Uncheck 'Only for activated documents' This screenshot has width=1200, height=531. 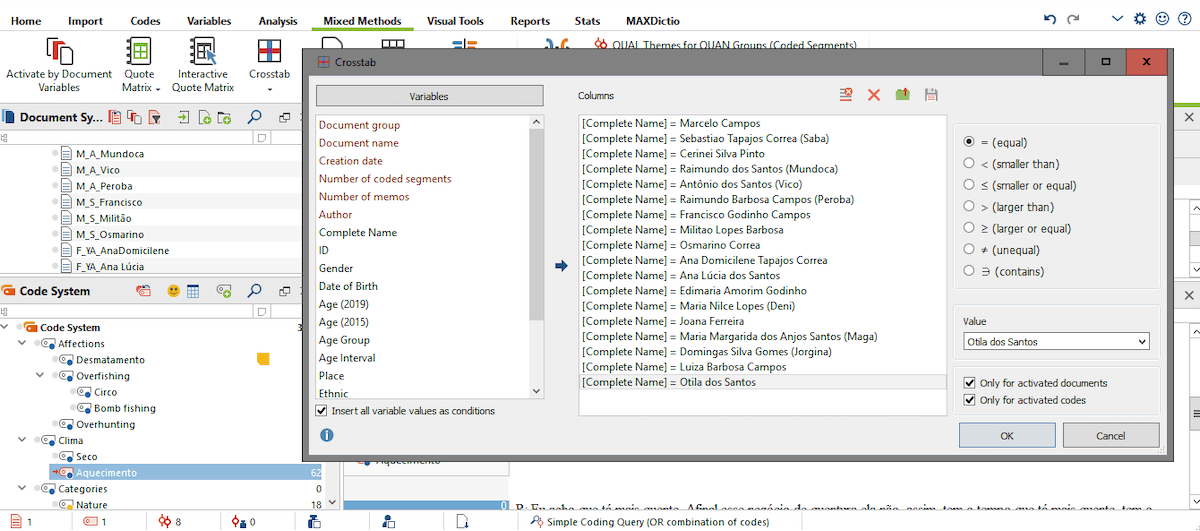click(x=968, y=383)
